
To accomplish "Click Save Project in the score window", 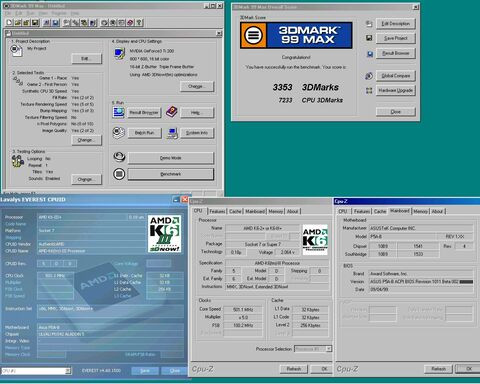I will coord(396,38).
